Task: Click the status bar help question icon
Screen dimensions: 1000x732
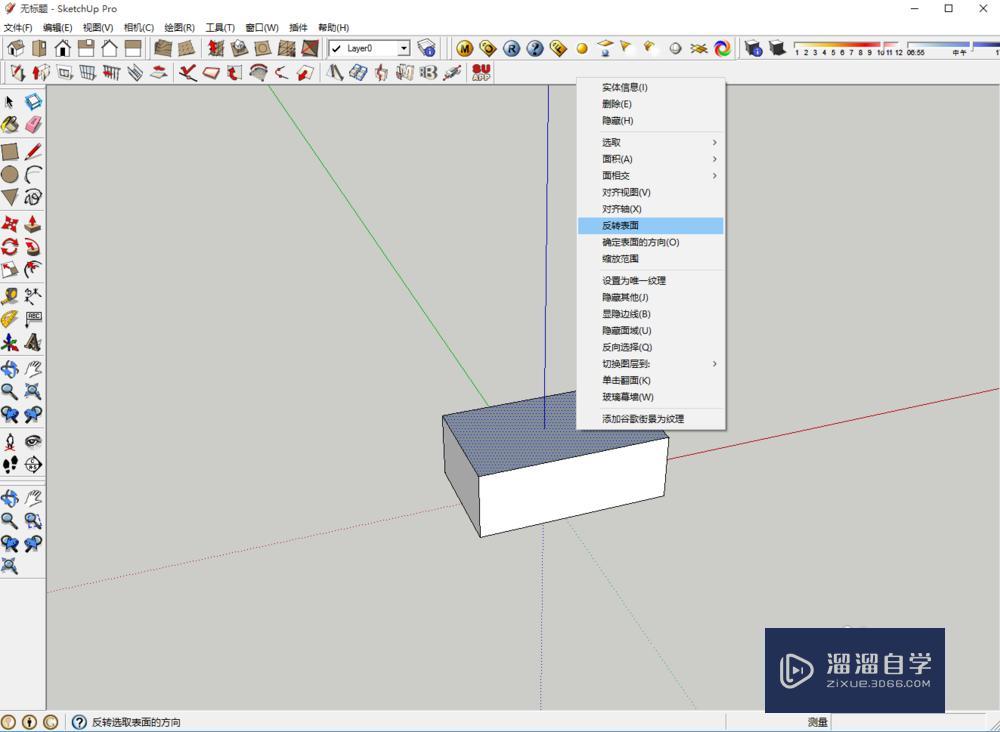Action: point(79,722)
